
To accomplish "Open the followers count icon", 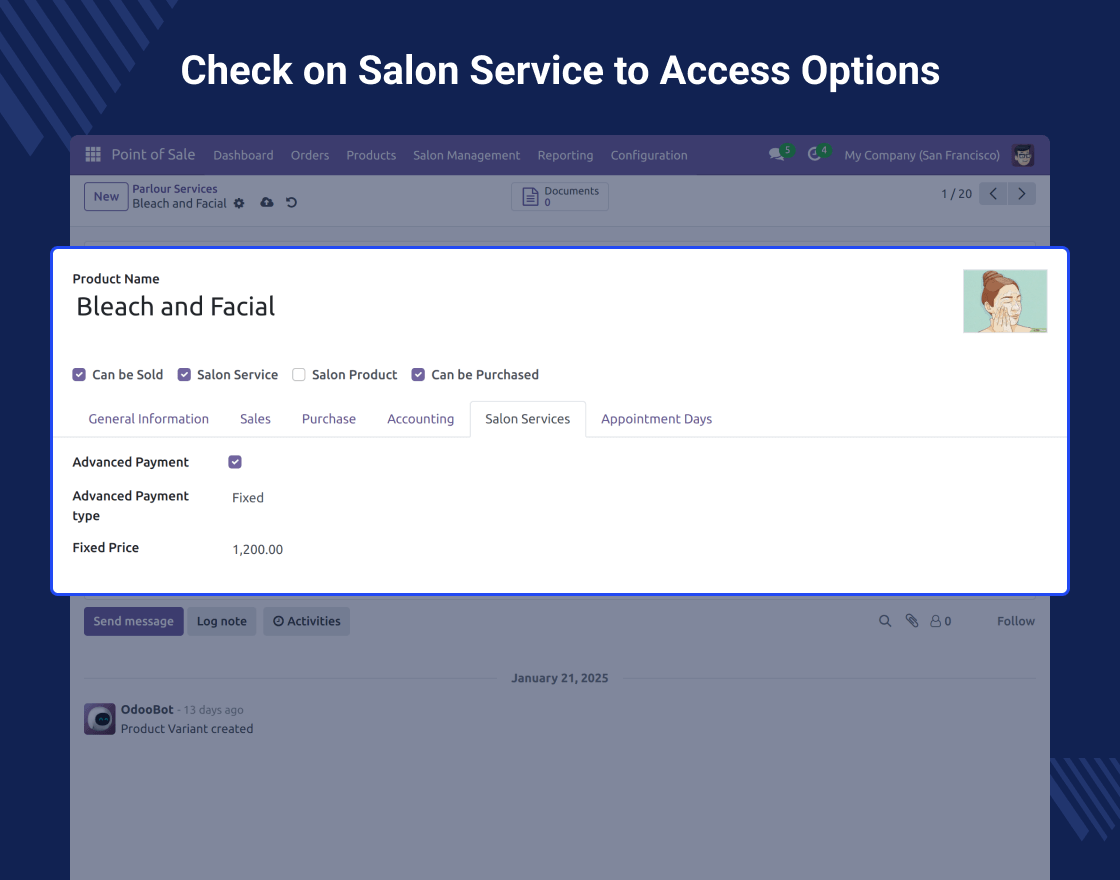I will pos(940,621).
